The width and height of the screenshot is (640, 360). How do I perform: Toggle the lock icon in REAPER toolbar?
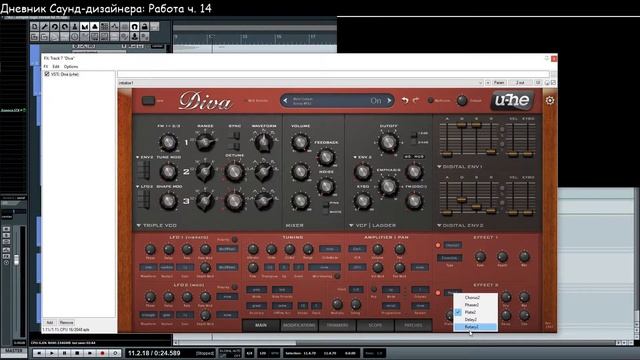point(144,27)
